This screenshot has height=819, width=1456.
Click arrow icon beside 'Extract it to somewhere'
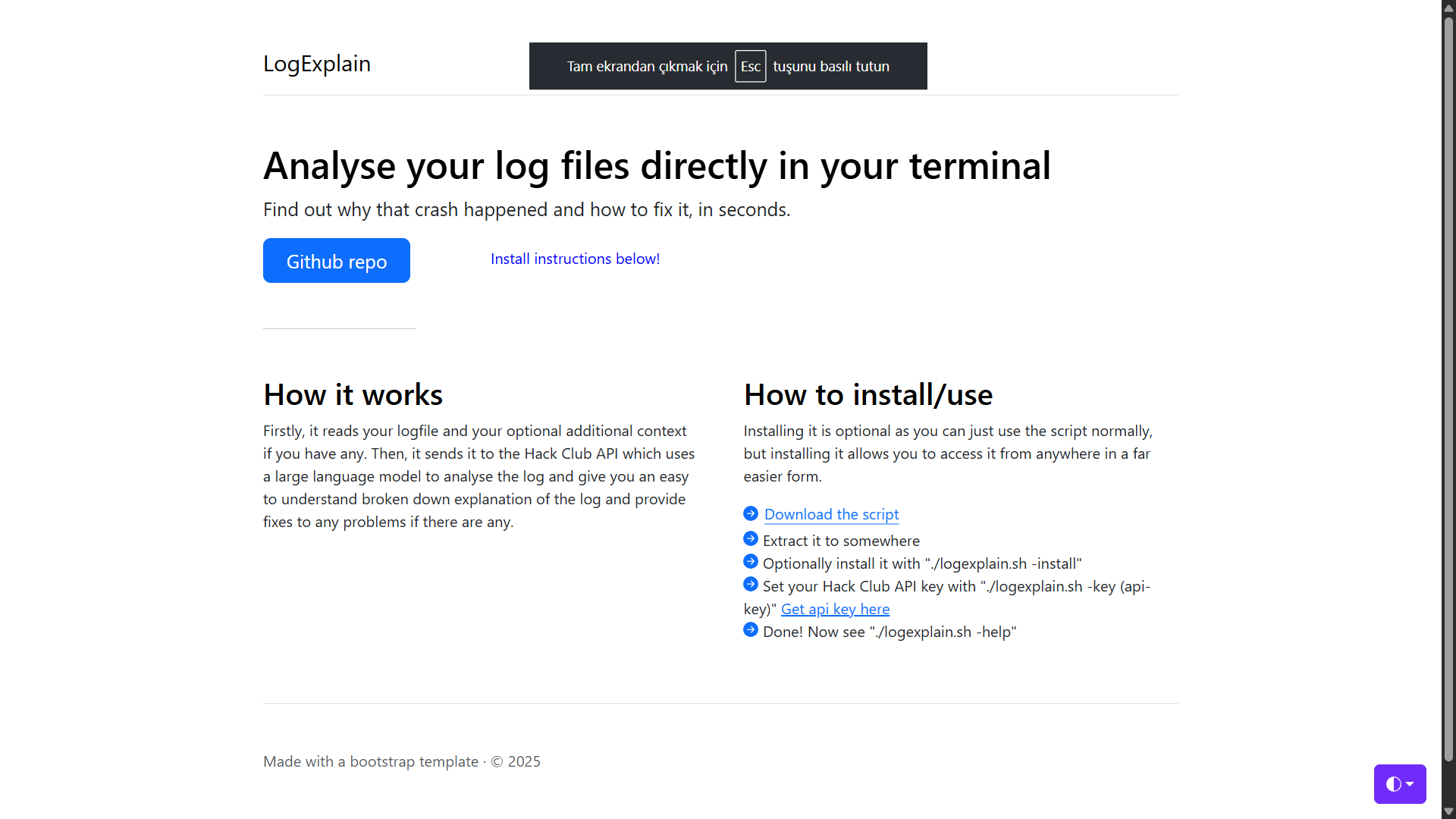pyautogui.click(x=751, y=538)
